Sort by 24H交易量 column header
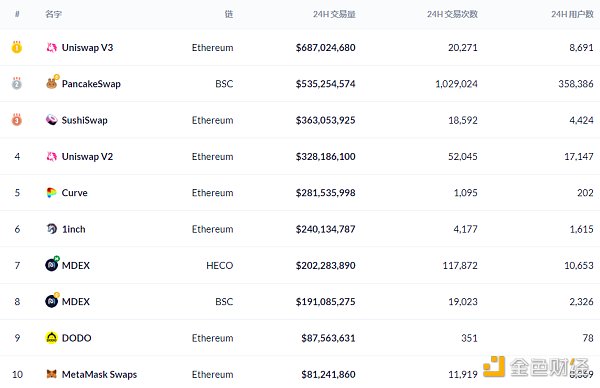The image size is (600, 388). (x=334, y=14)
